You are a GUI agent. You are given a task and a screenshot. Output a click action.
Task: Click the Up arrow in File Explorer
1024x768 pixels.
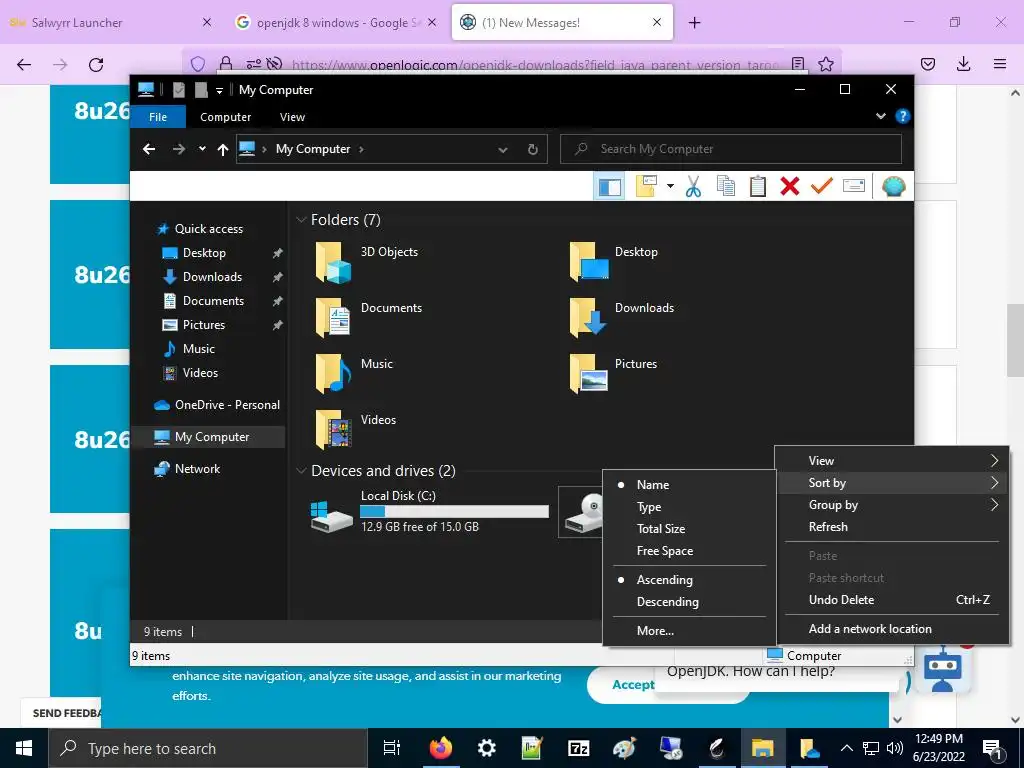click(x=223, y=150)
